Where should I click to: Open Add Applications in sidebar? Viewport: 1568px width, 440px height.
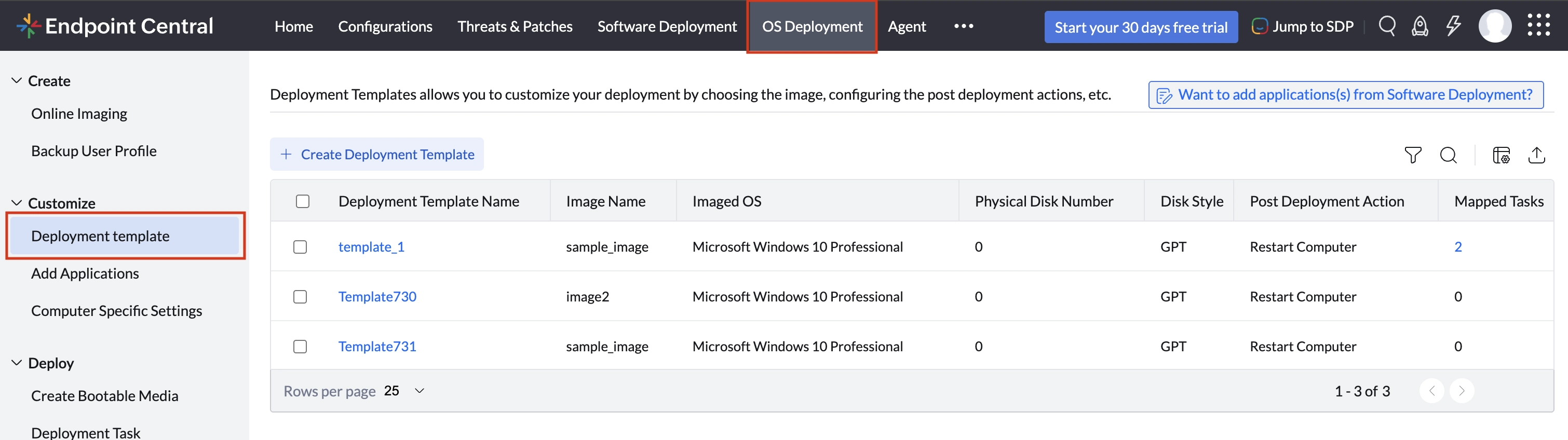(x=85, y=273)
